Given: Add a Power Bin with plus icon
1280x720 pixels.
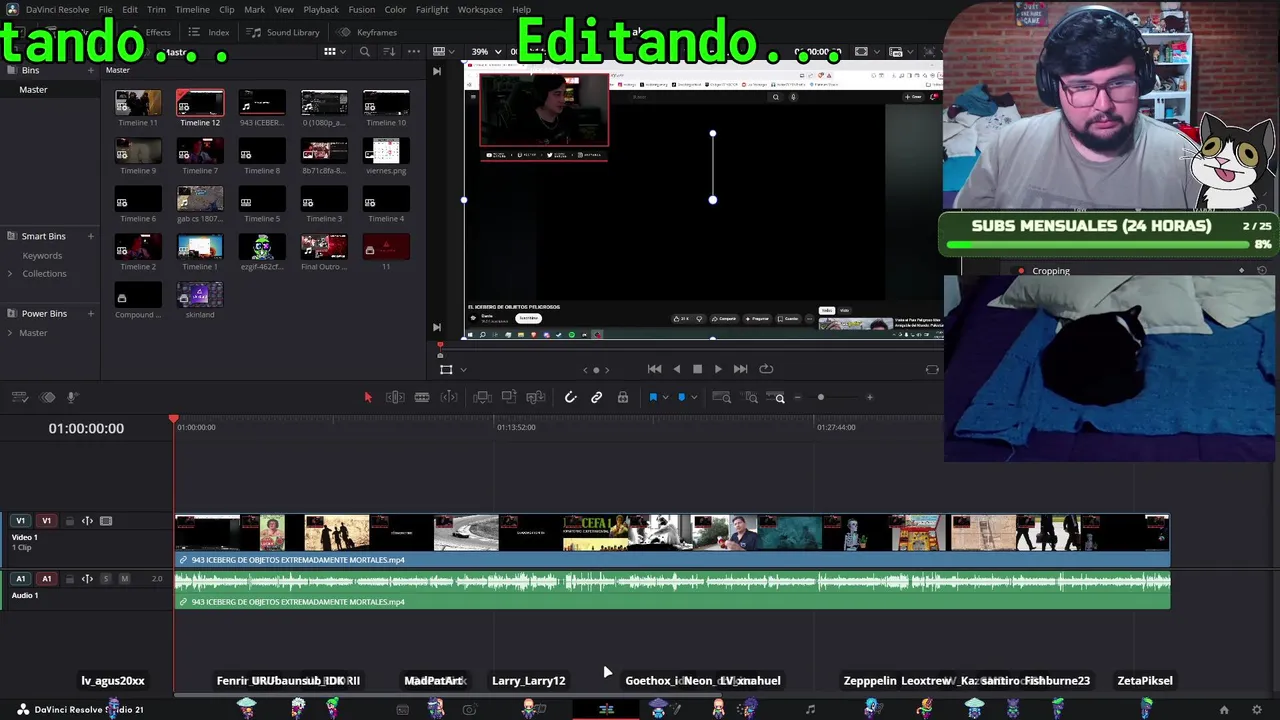Looking at the screenshot, I should pyautogui.click(x=90, y=314).
